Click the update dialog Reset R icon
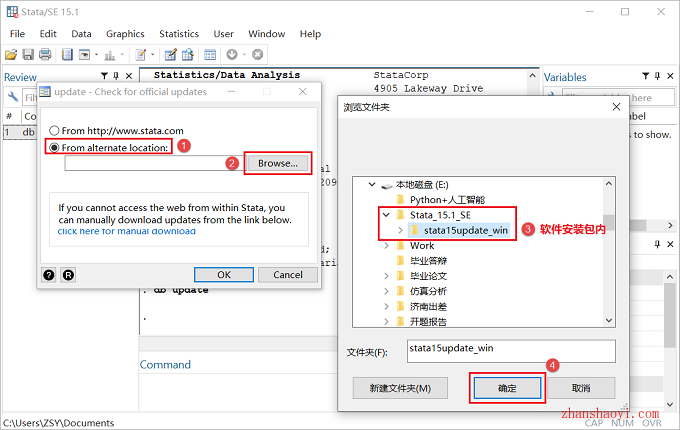680x430 pixels. pyautogui.click(x=69, y=275)
